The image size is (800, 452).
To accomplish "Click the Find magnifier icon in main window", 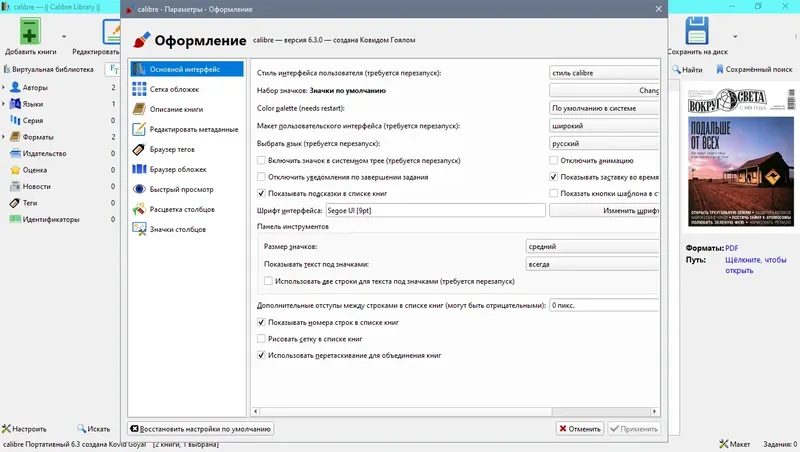I will pos(677,69).
